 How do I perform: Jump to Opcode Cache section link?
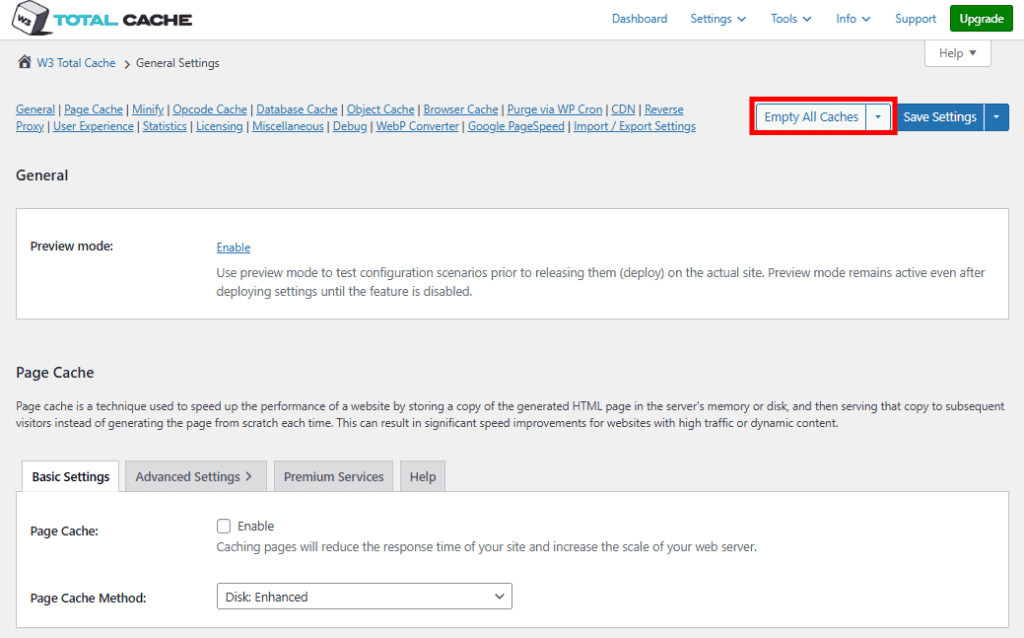pos(210,109)
